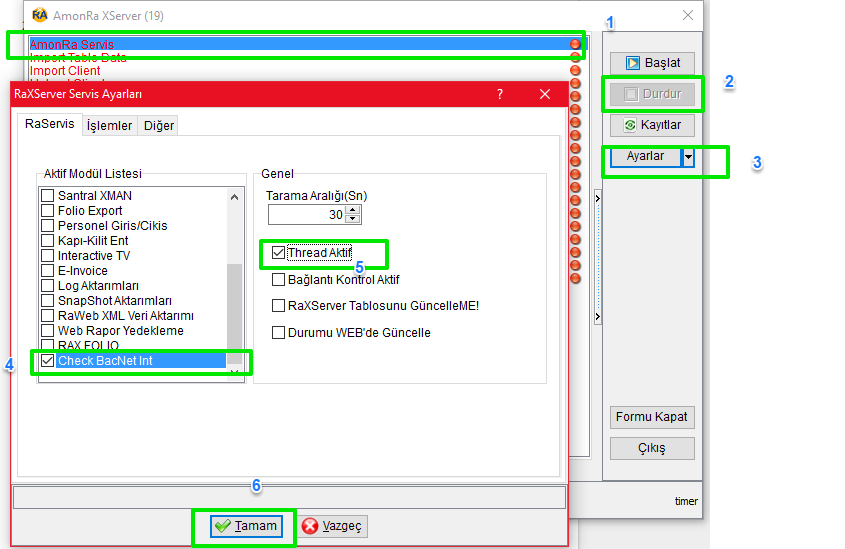
Task: Open the Kayıtlar logs button
Action: 652,125
